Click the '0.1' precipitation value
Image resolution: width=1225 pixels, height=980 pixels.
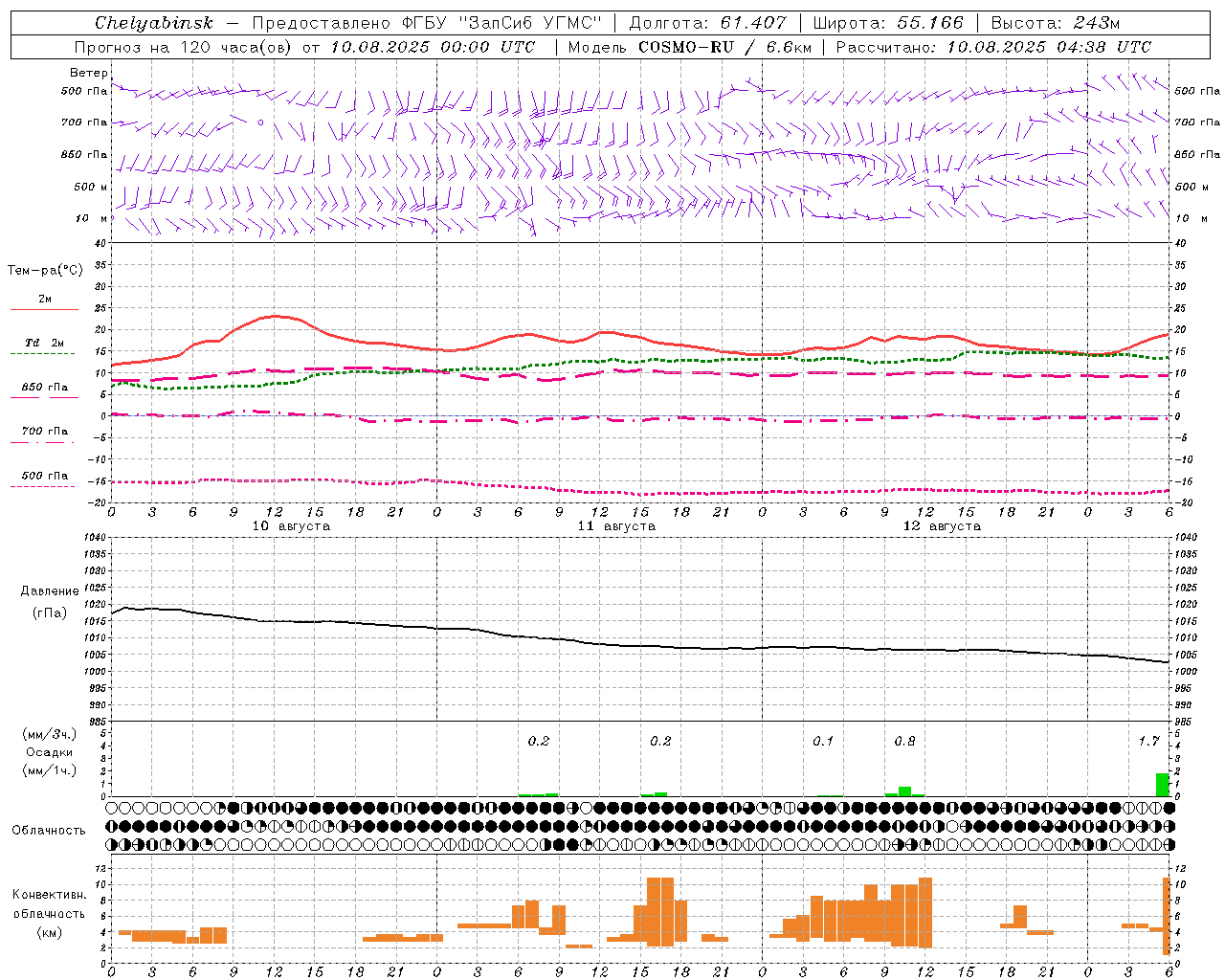[823, 742]
